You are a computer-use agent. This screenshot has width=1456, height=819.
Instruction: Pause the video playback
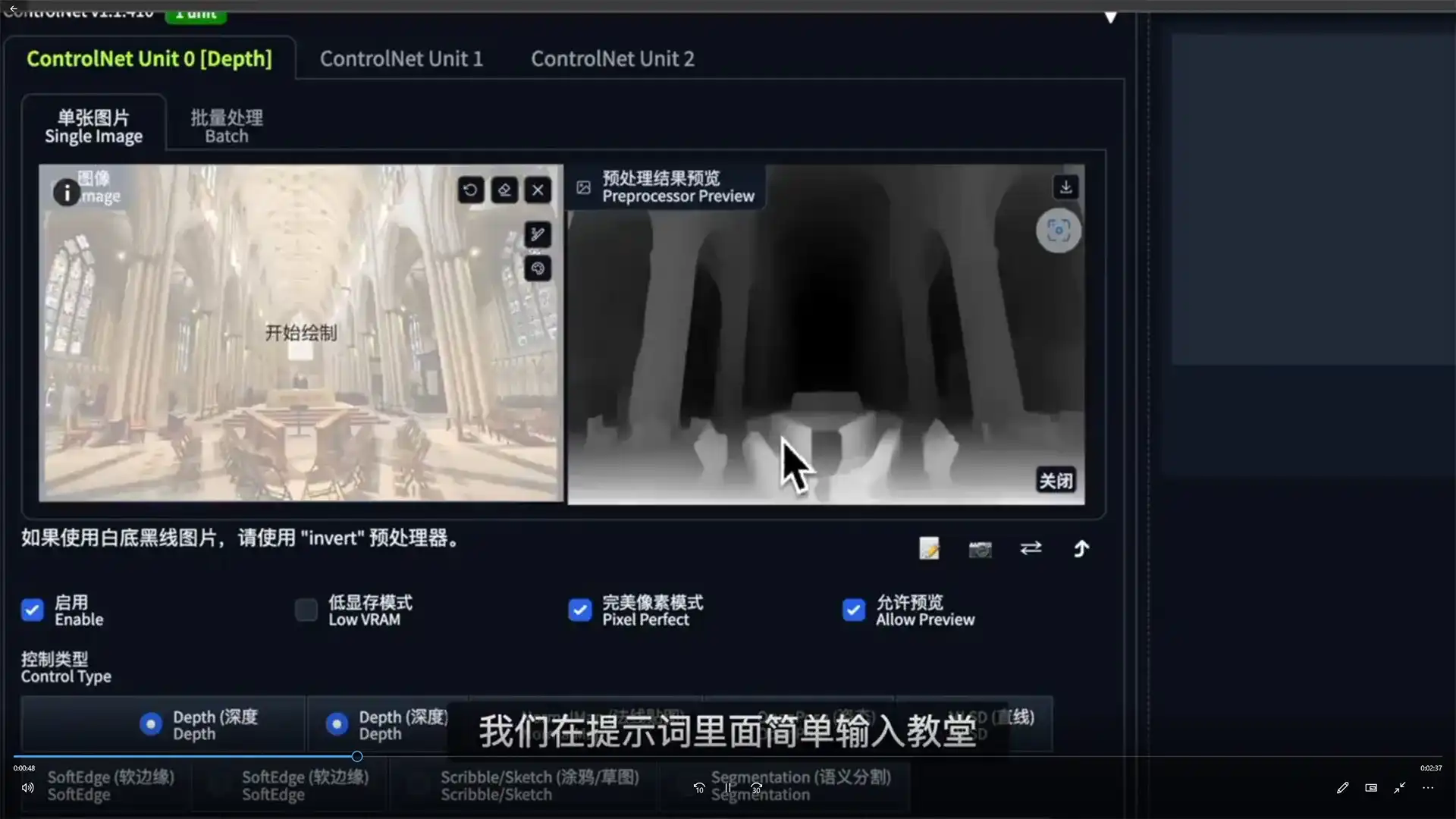point(726,787)
